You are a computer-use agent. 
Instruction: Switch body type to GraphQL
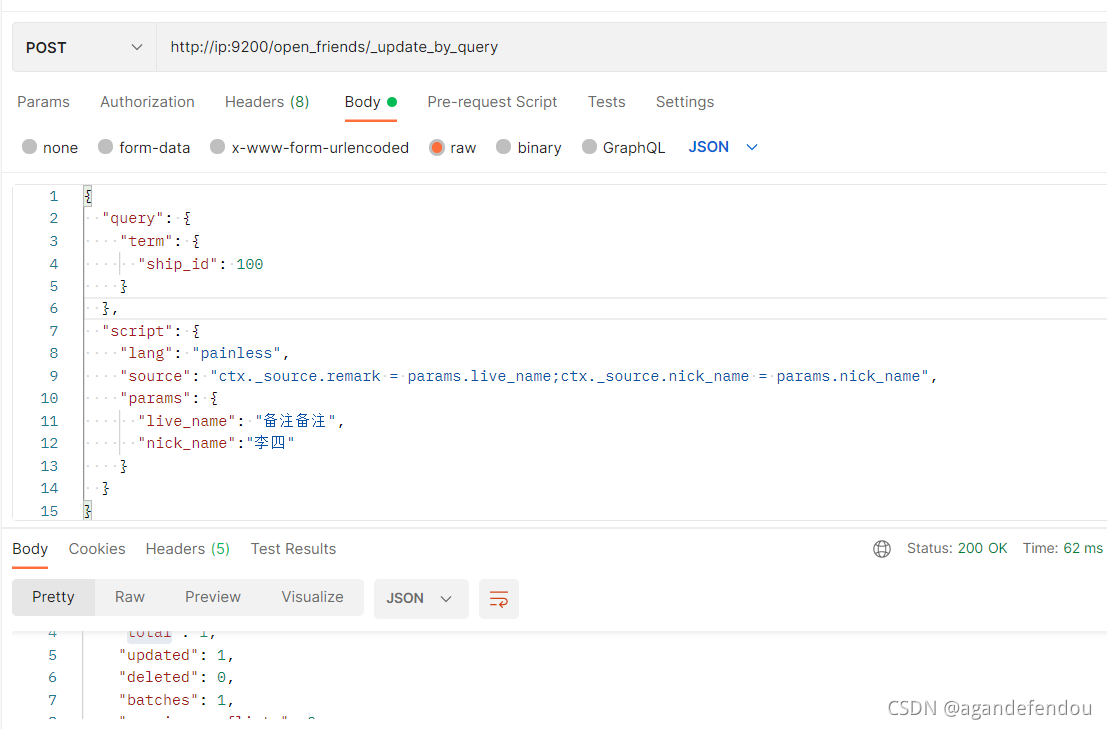[590, 146]
